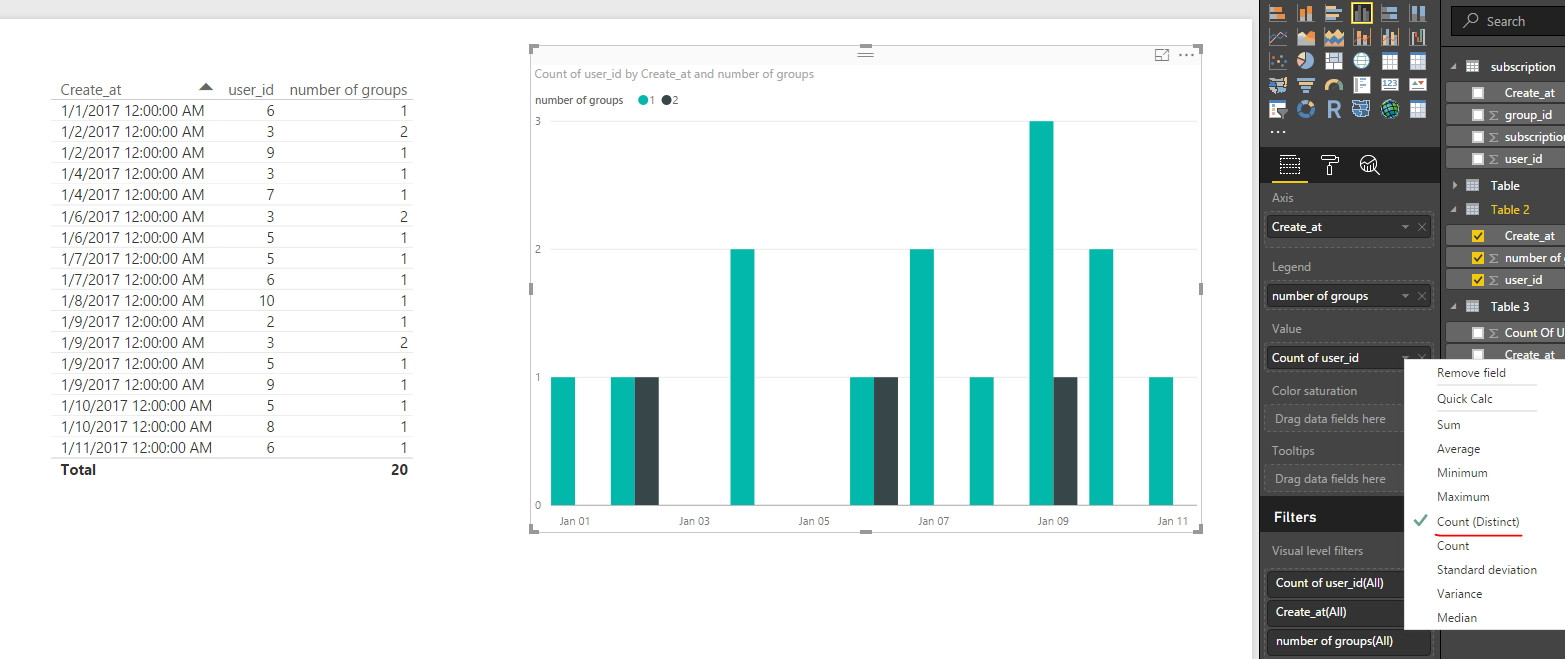1565x659 pixels.
Task: Choose Quick Calc menu option
Action: (x=1464, y=399)
